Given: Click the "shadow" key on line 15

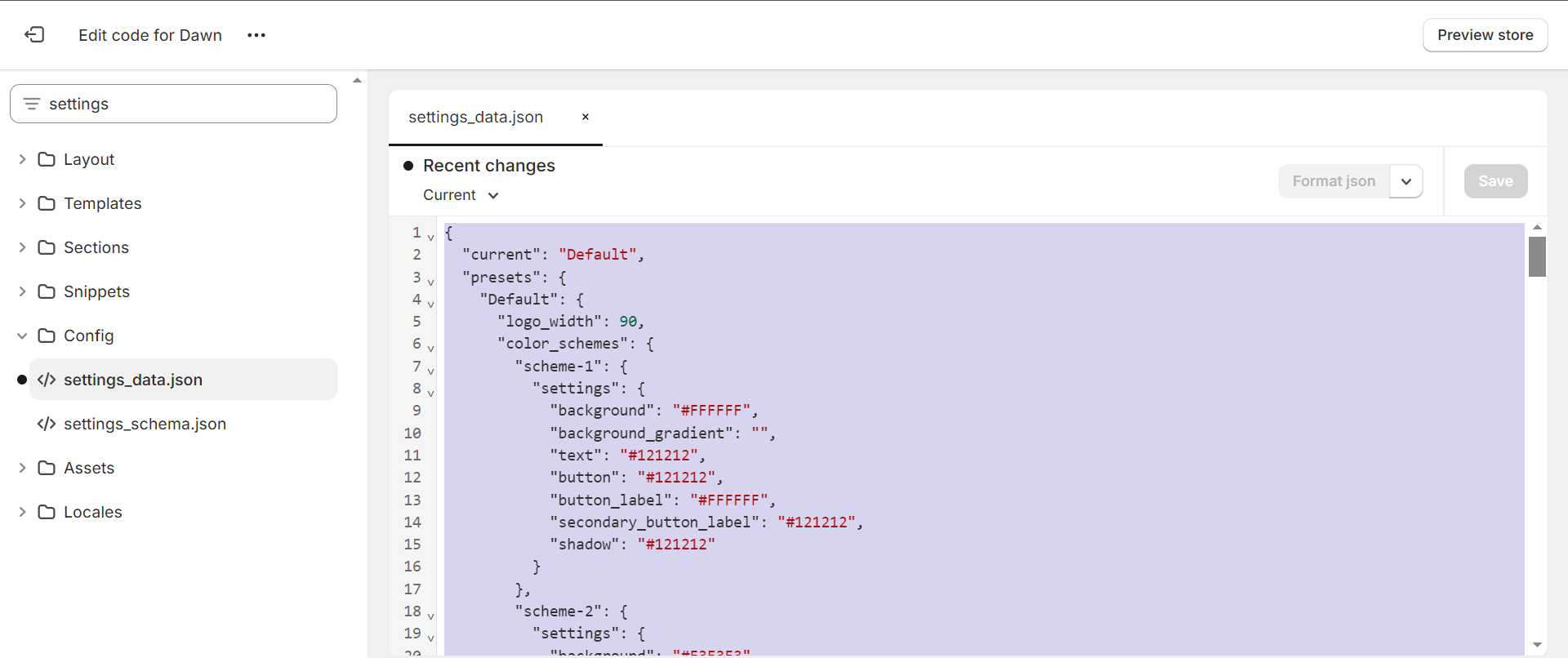Looking at the screenshot, I should tap(584, 545).
